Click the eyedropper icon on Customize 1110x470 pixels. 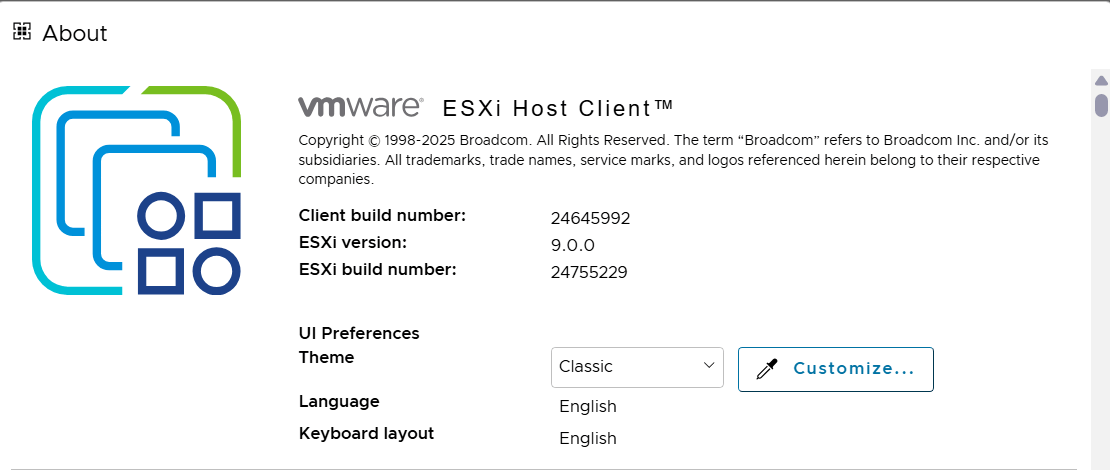coord(767,369)
